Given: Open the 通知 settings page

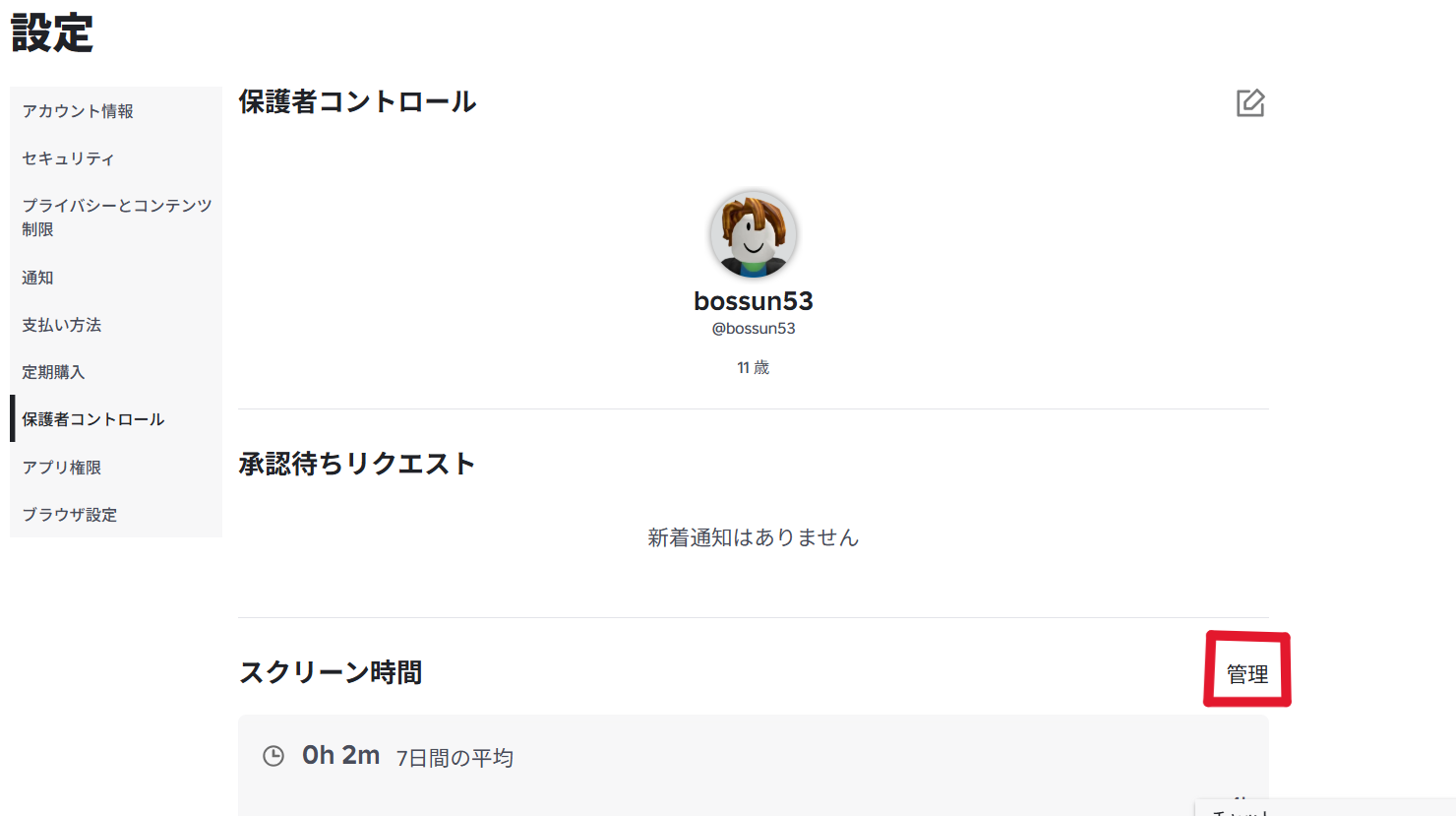Looking at the screenshot, I should [37, 278].
